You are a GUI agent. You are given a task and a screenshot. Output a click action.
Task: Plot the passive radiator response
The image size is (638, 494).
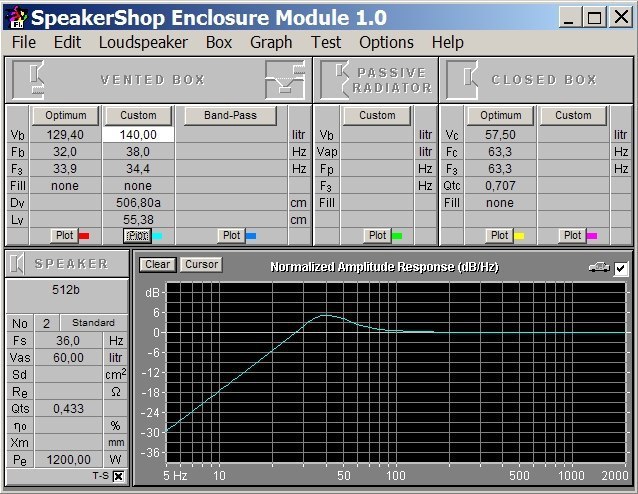(377, 236)
